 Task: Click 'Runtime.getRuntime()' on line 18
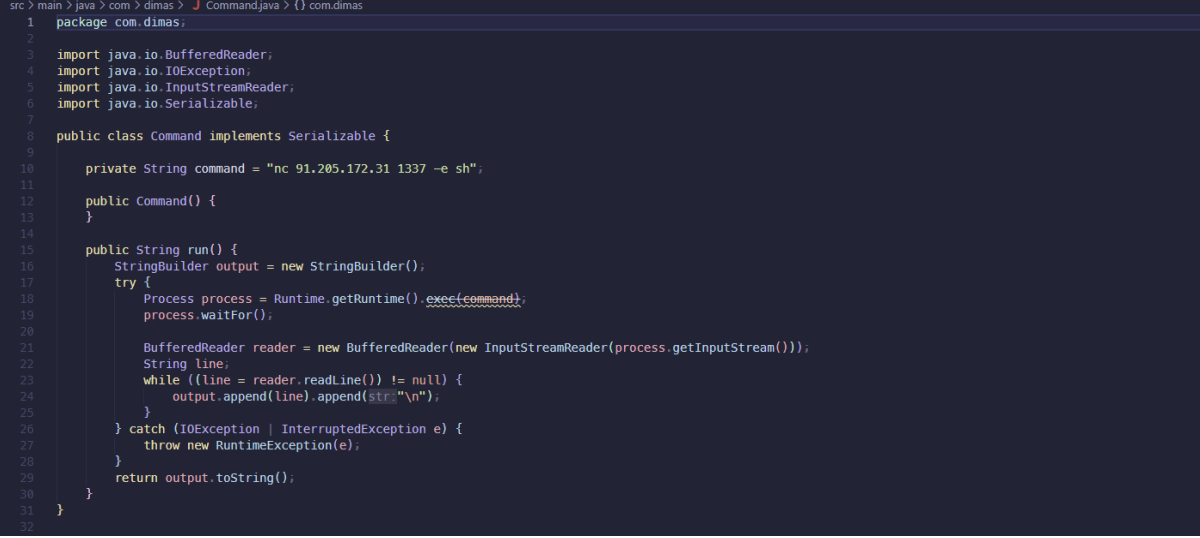click(x=346, y=298)
